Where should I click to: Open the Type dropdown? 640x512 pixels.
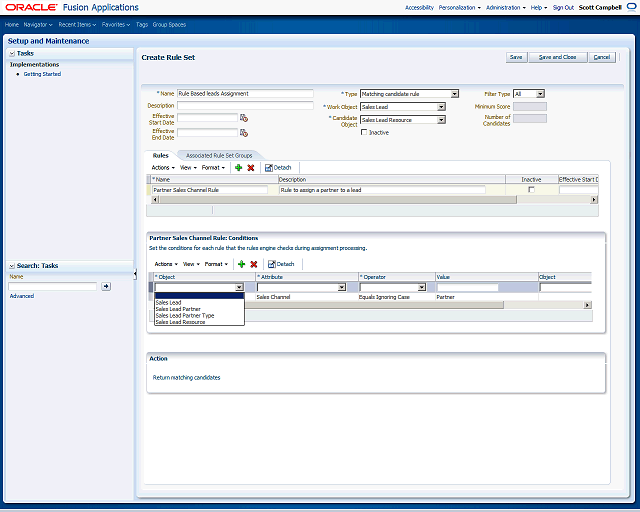454,94
